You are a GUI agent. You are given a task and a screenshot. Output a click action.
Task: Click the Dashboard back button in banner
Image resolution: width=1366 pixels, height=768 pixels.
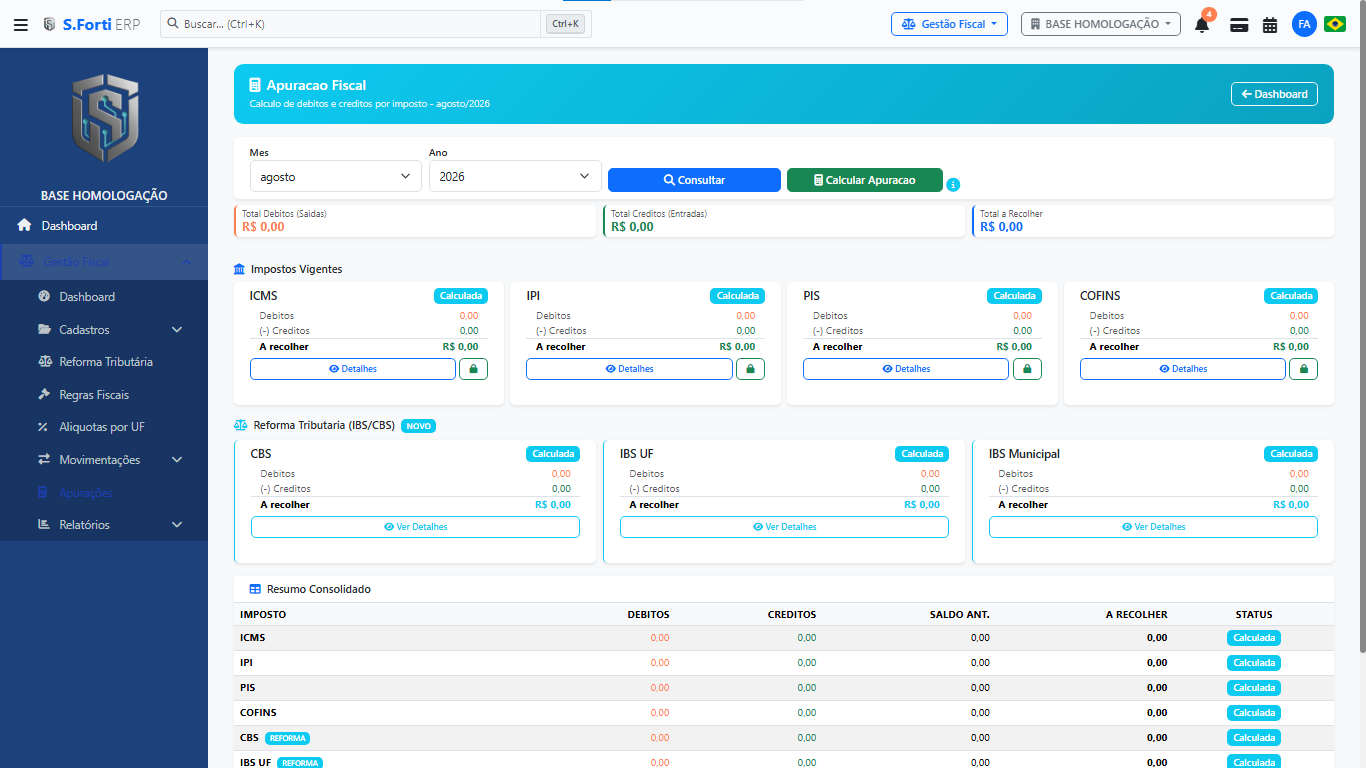click(1274, 94)
